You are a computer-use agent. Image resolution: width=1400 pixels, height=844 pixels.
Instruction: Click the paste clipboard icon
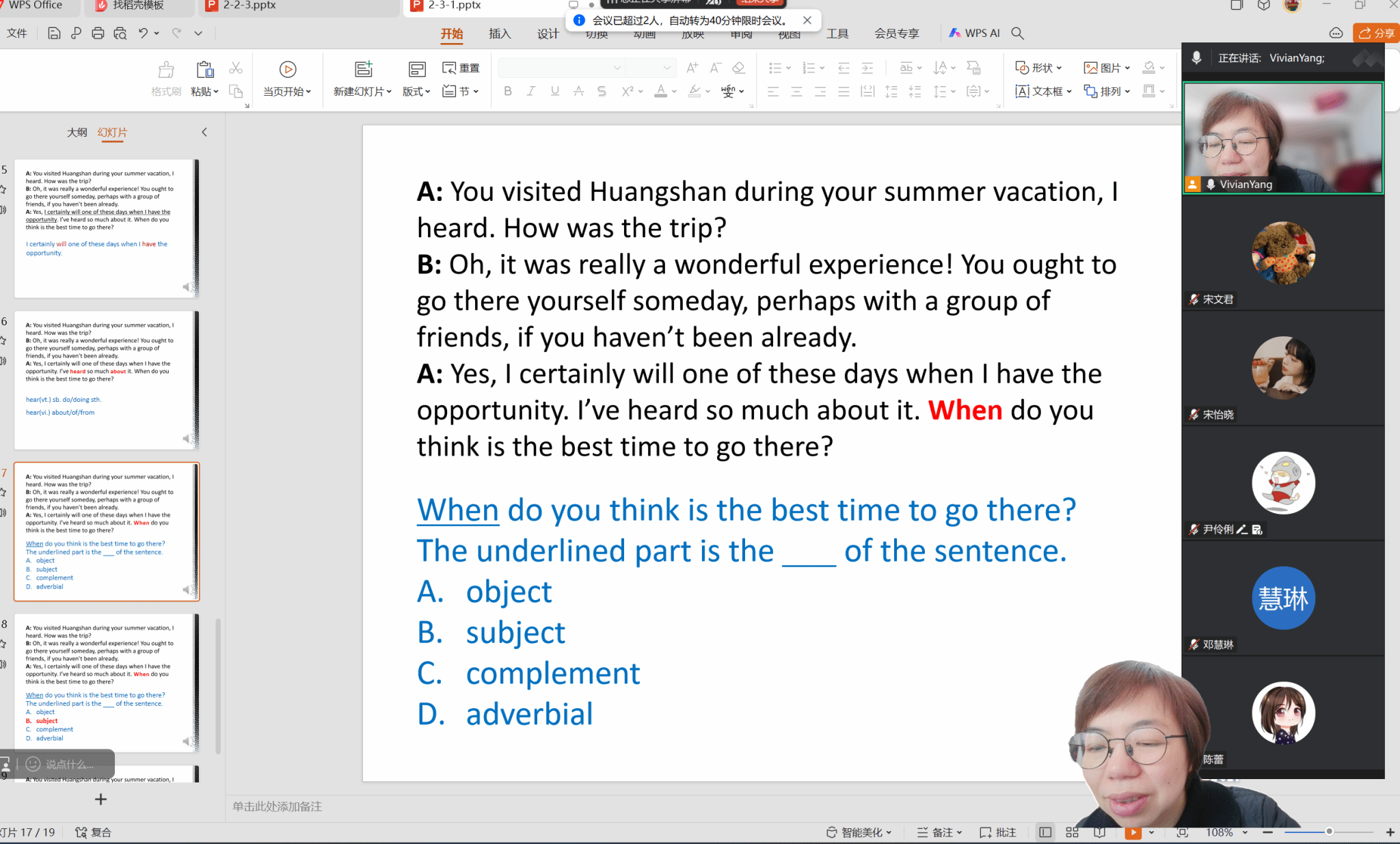pos(204,69)
